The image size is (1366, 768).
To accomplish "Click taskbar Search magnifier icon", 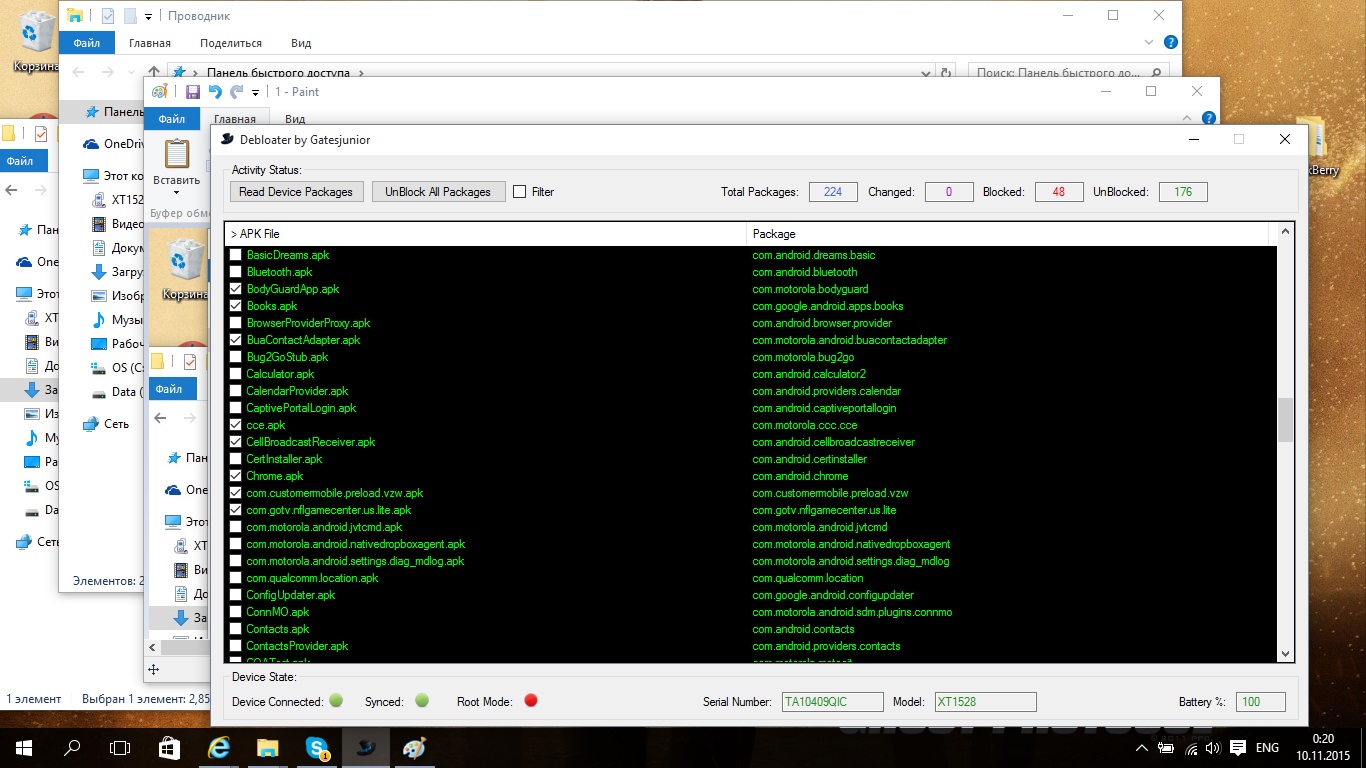I will 72,747.
